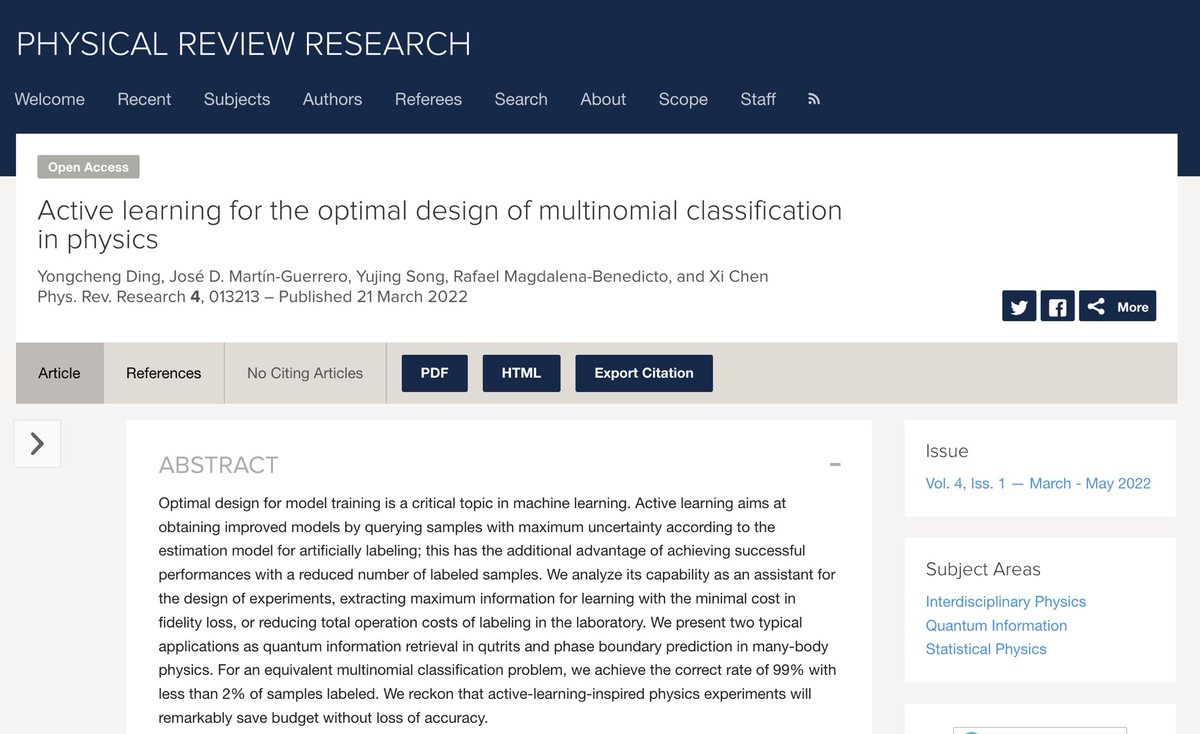Screen dimensions: 1200x734
Task: Go to Welcome page
Action: click(50, 99)
